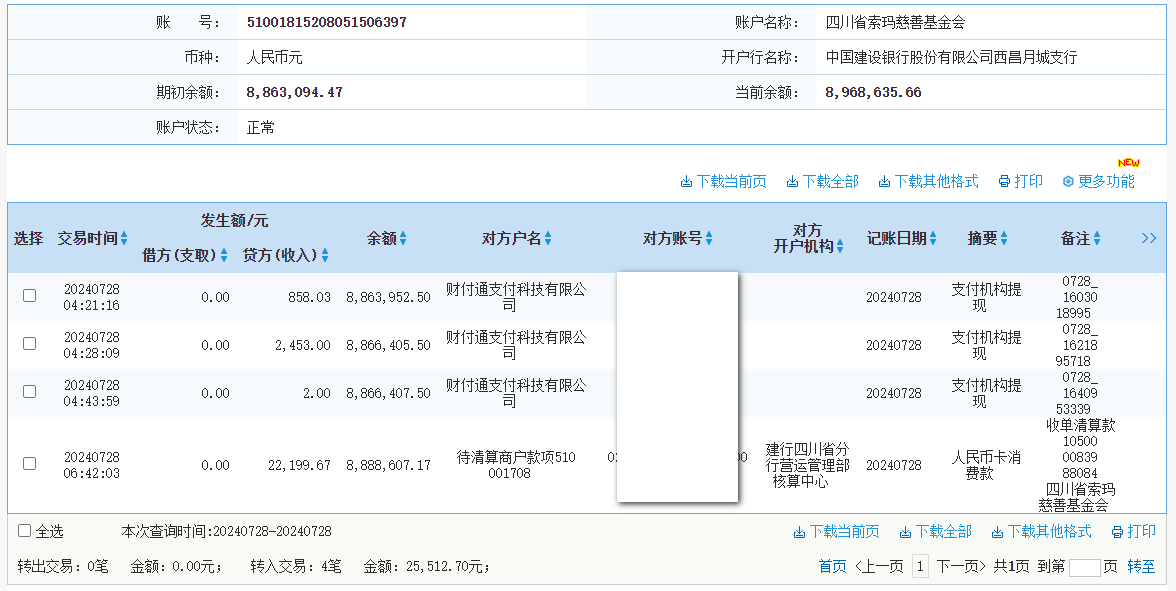The width and height of the screenshot is (1176, 591).
Task: Sort by the 借方(支取) column arrows
Action: click(x=224, y=256)
